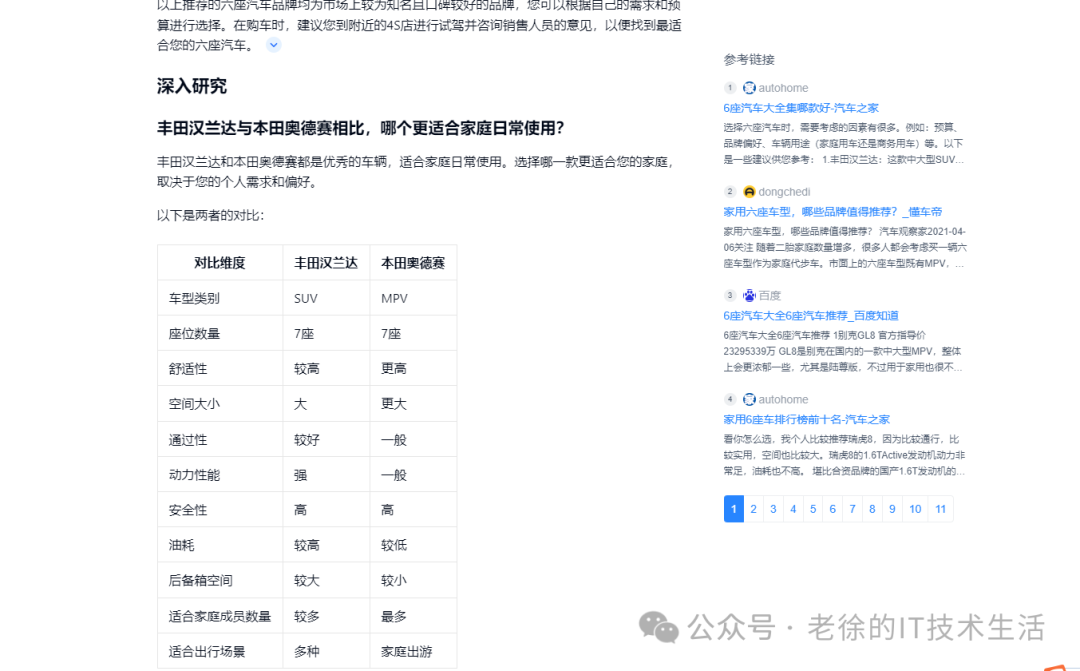Click the 参考链接 sidebar heading
The image size is (1080, 671).
[x=749, y=60]
